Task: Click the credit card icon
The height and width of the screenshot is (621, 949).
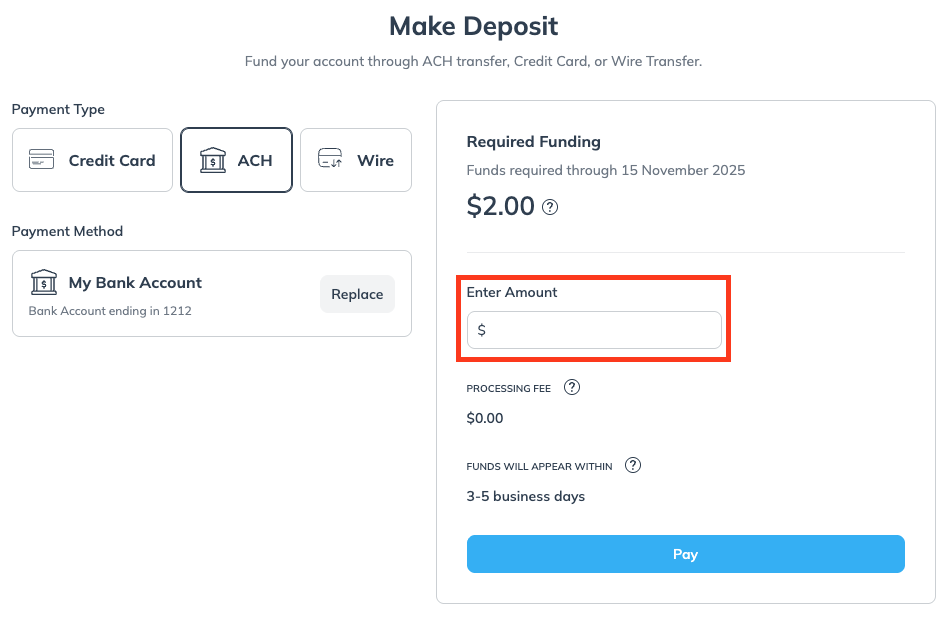Action: (x=41, y=160)
